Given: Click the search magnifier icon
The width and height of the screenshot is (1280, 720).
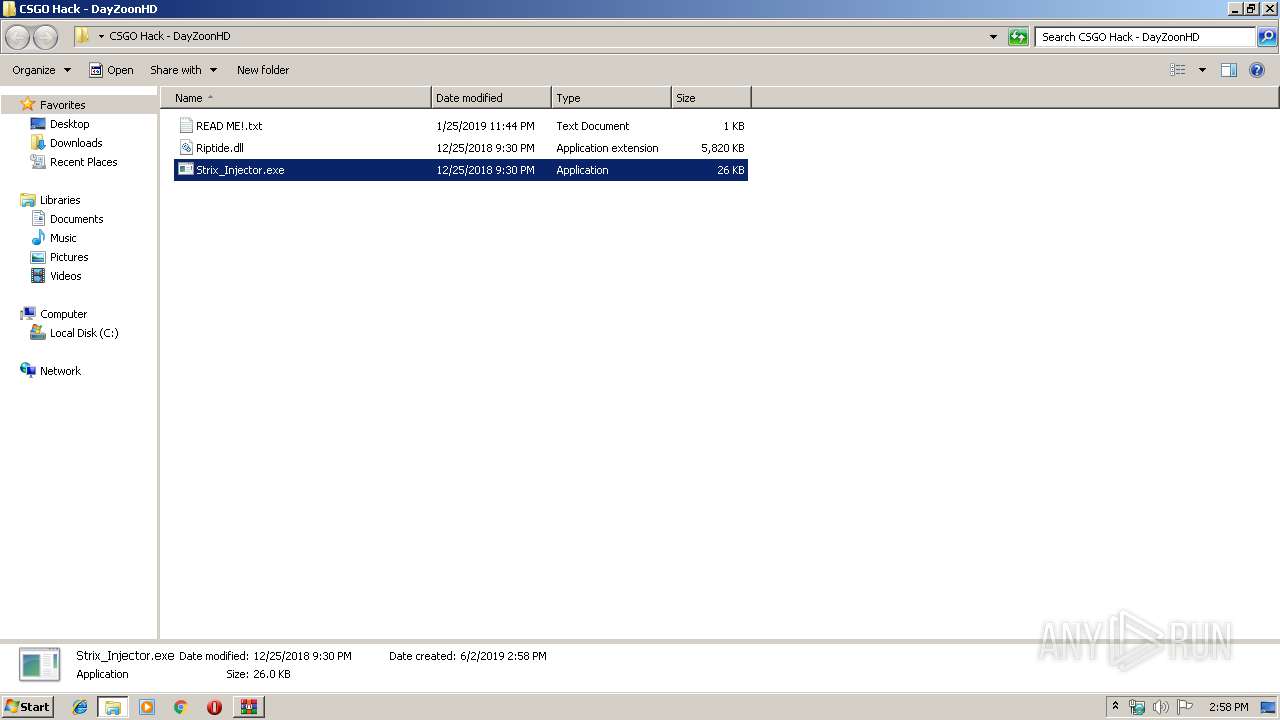Looking at the screenshot, I should click(x=1267, y=37).
